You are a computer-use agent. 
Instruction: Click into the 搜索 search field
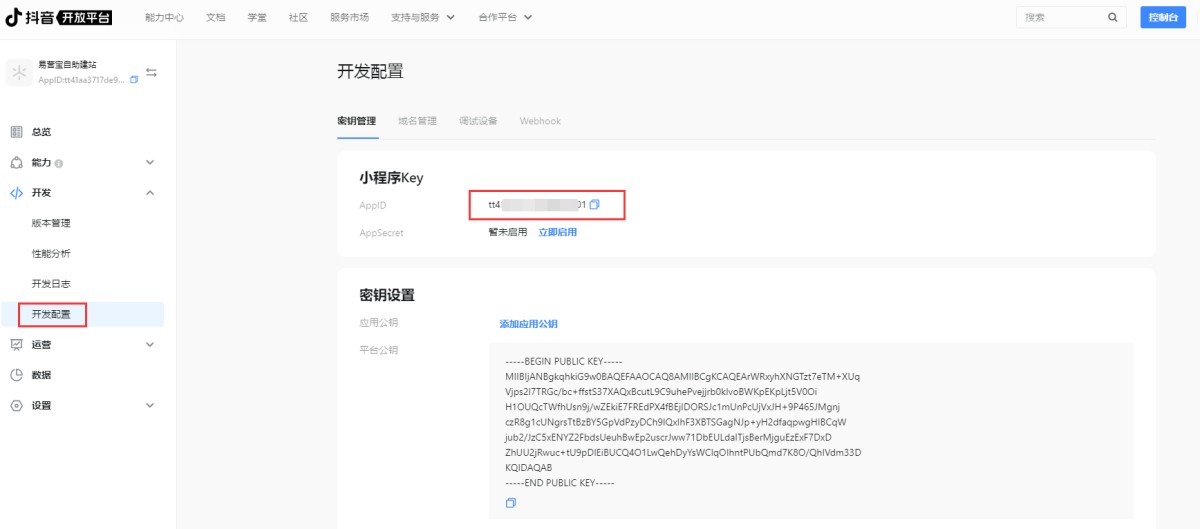click(1060, 18)
